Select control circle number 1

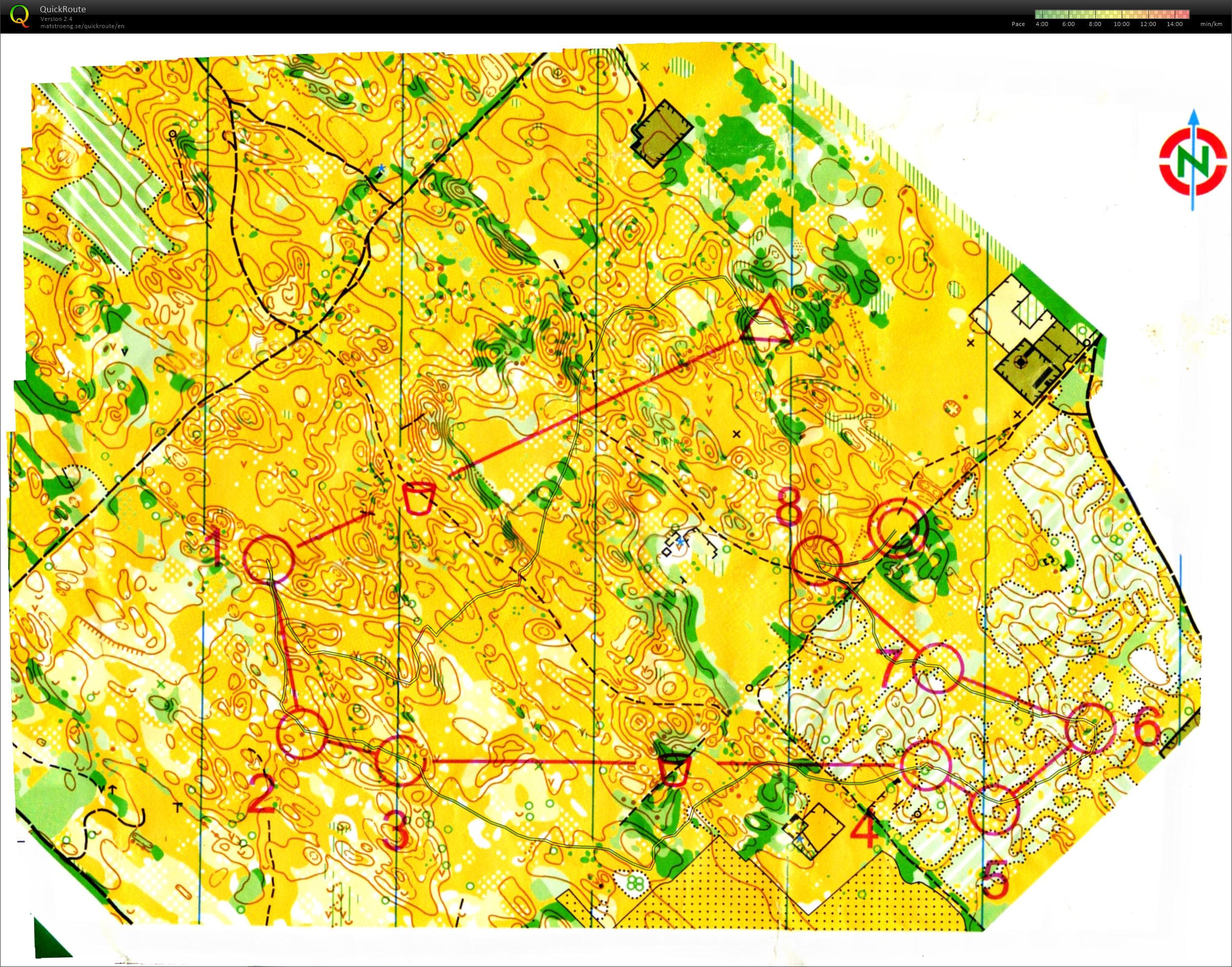(x=269, y=559)
